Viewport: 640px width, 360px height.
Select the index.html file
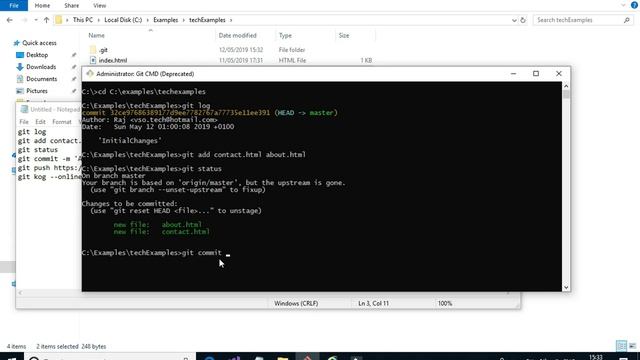pos(113,60)
